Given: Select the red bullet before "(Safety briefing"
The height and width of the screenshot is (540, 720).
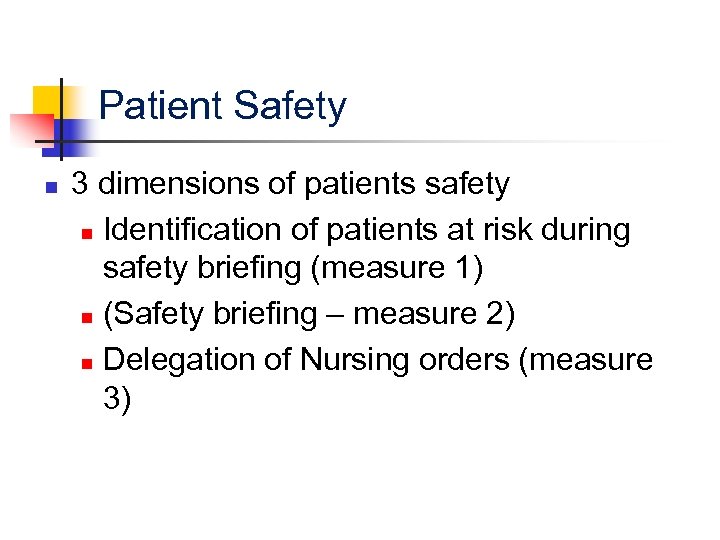Looking at the screenshot, I should click(87, 317).
